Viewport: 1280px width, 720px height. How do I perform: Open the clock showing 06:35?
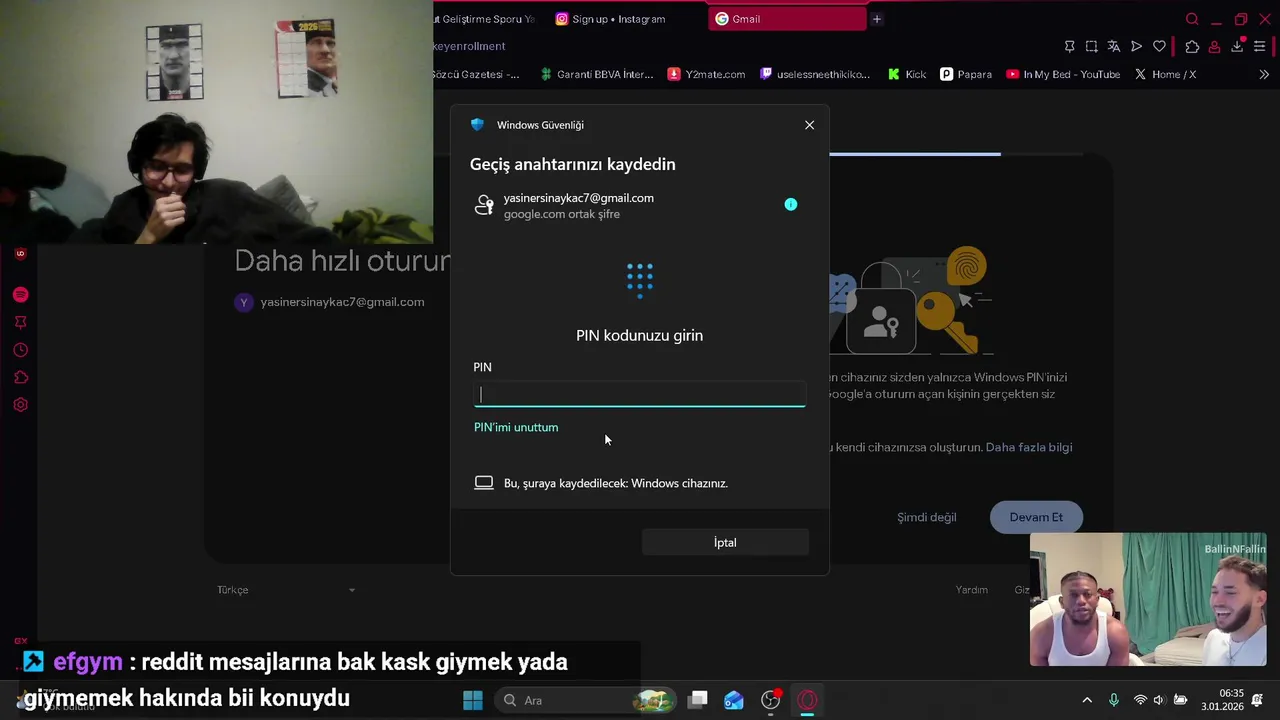pyautogui.click(x=1222, y=700)
